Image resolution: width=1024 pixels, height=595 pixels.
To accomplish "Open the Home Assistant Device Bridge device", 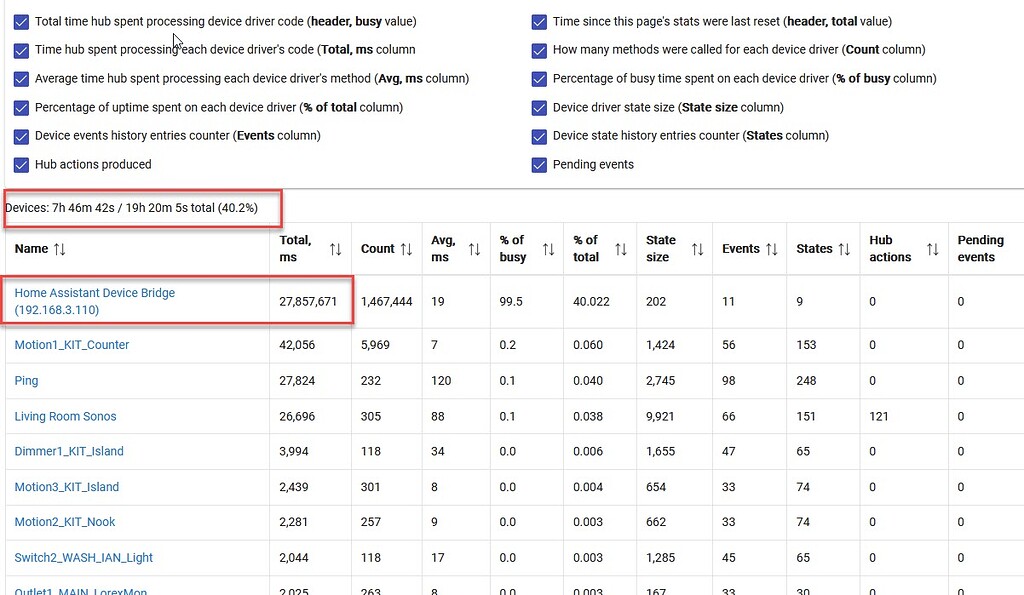I will point(94,293).
